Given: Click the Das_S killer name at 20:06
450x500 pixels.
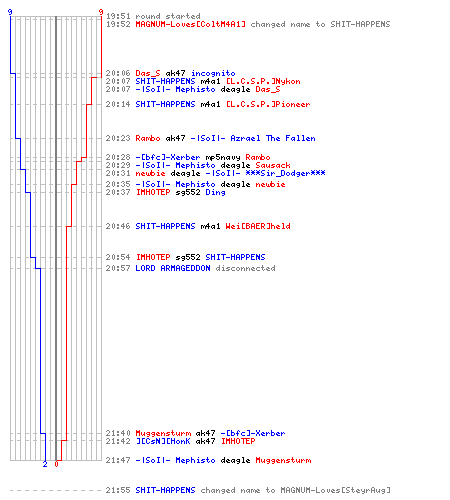Looking at the screenshot, I should pyautogui.click(x=148, y=73).
